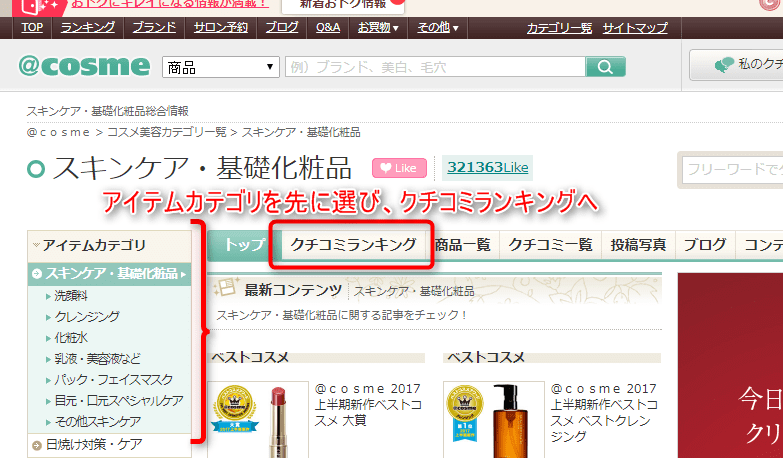Select その他スキンケア category
Screen dimensions: 783x458
pyautogui.click(x=97, y=422)
